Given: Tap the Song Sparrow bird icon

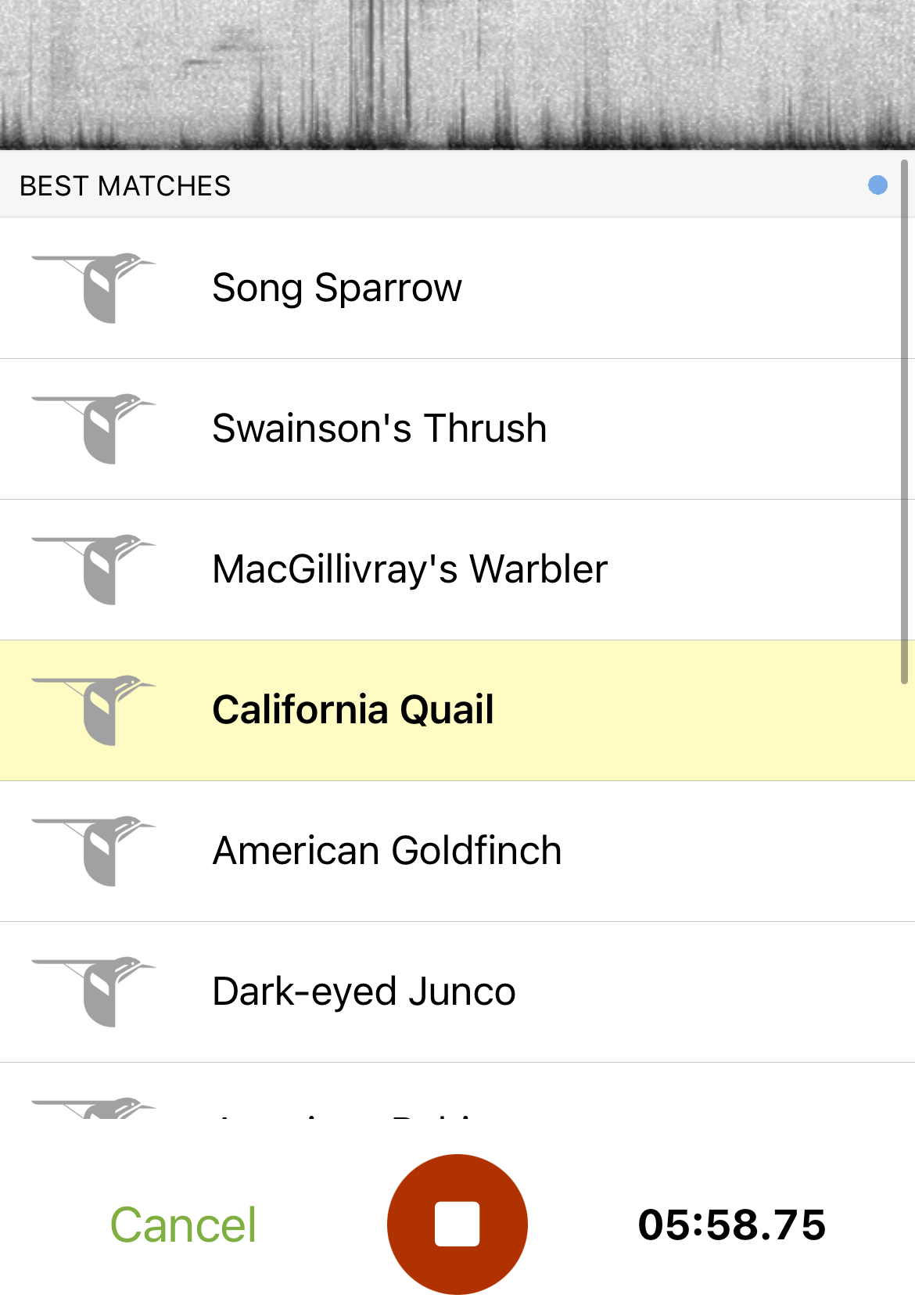Looking at the screenshot, I should 94,288.
